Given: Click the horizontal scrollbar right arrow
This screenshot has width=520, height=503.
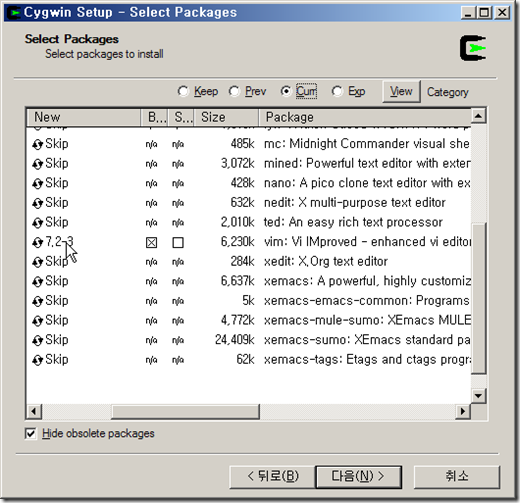Looking at the screenshot, I should point(463,412).
